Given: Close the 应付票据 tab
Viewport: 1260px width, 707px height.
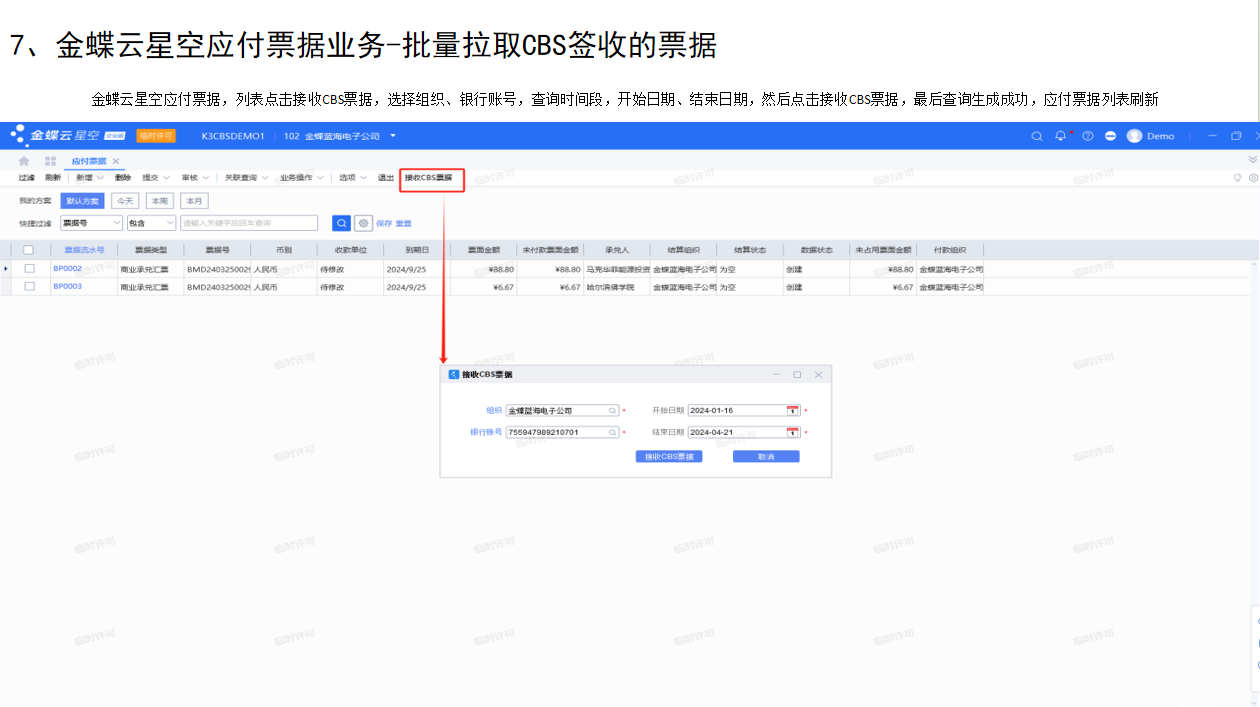Looking at the screenshot, I should (x=116, y=161).
